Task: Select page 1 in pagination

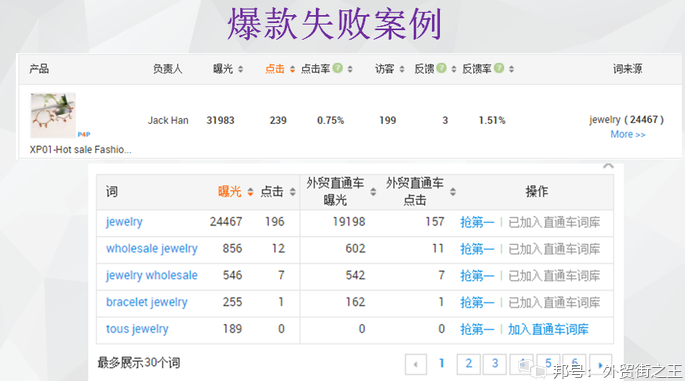Action: [x=441, y=363]
